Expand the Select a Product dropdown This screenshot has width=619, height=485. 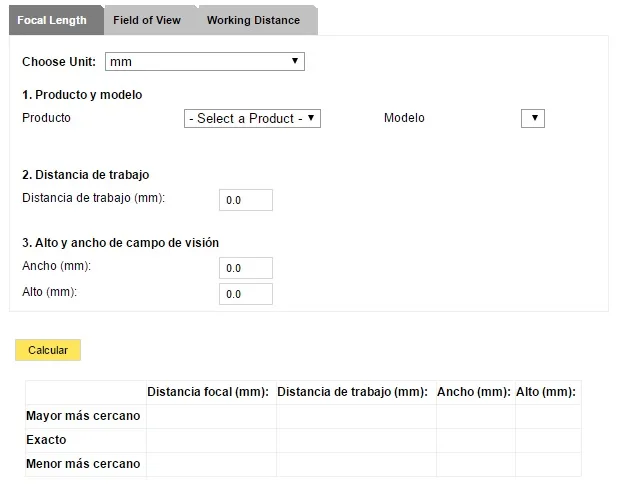click(x=252, y=118)
